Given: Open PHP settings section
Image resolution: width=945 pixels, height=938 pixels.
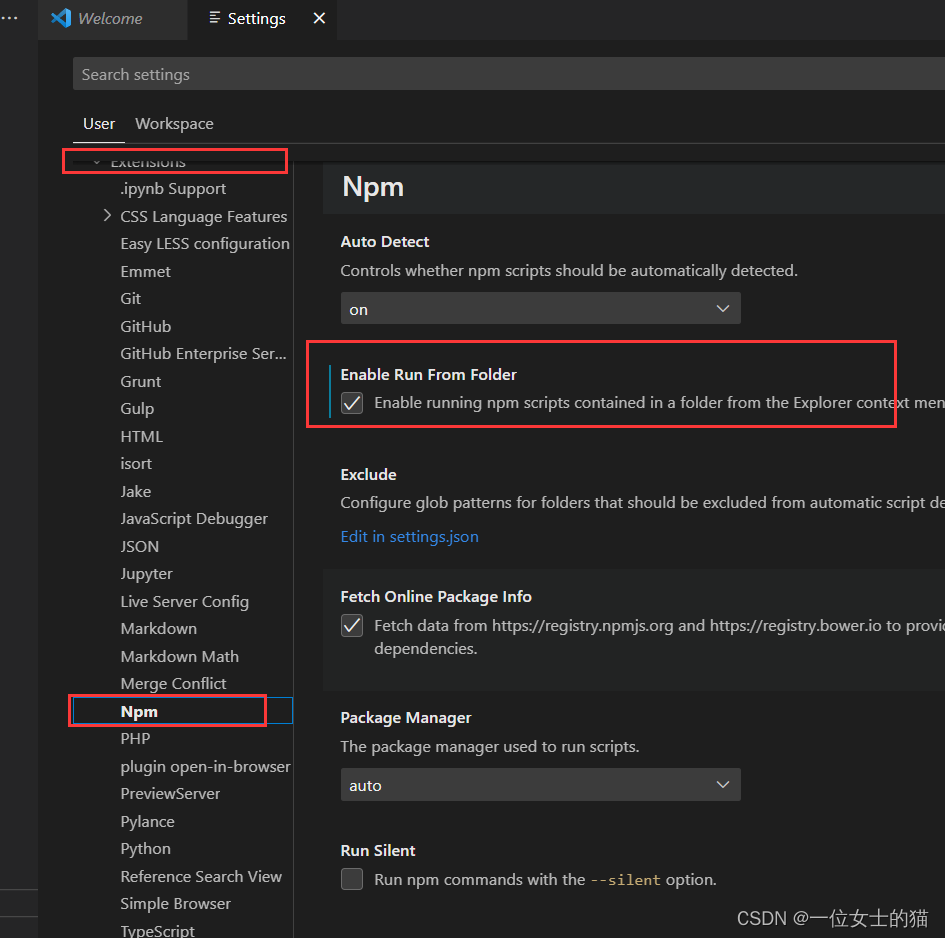Looking at the screenshot, I should 135,738.
